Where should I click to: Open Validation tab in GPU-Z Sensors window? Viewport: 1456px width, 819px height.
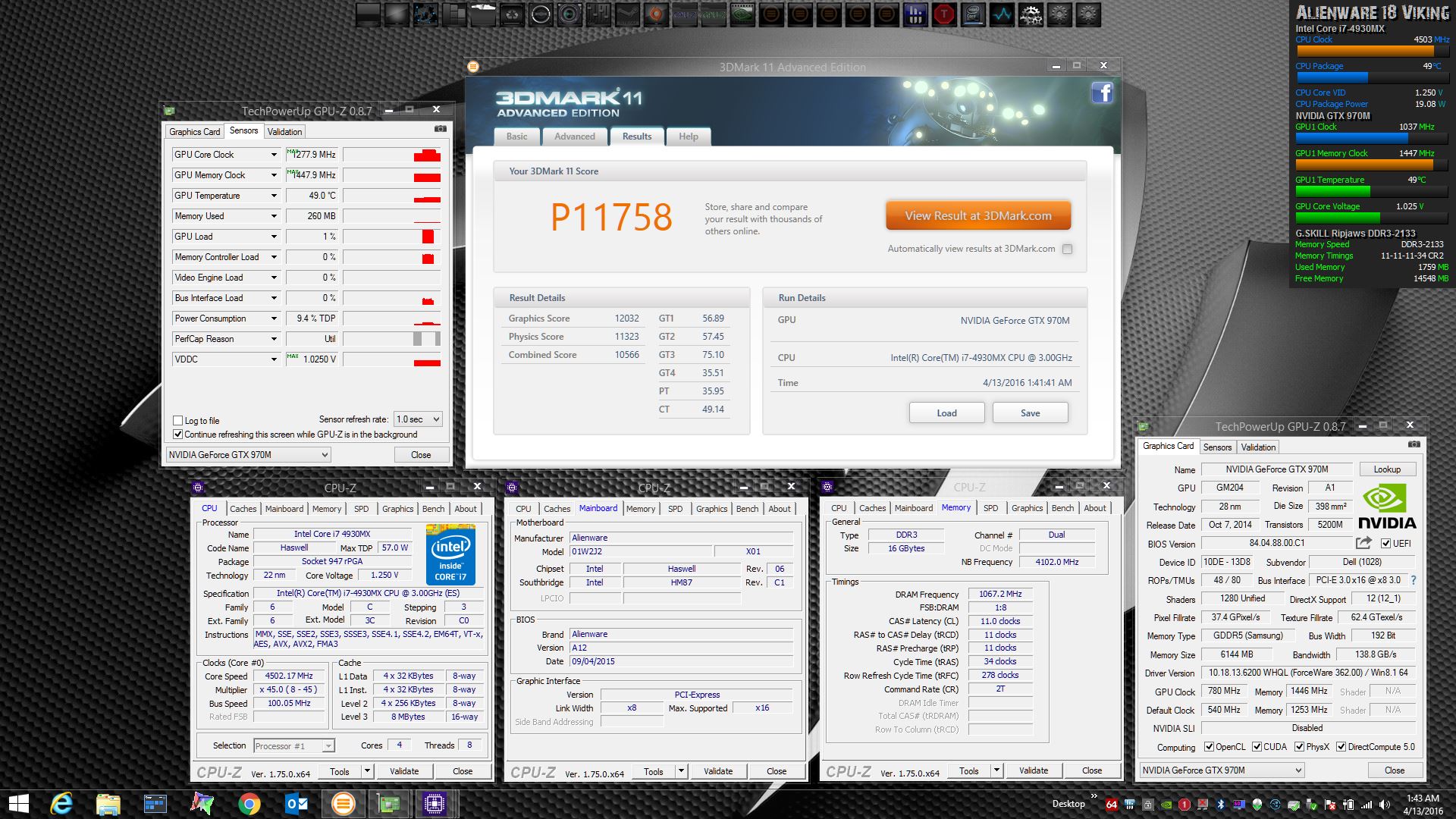[x=284, y=132]
